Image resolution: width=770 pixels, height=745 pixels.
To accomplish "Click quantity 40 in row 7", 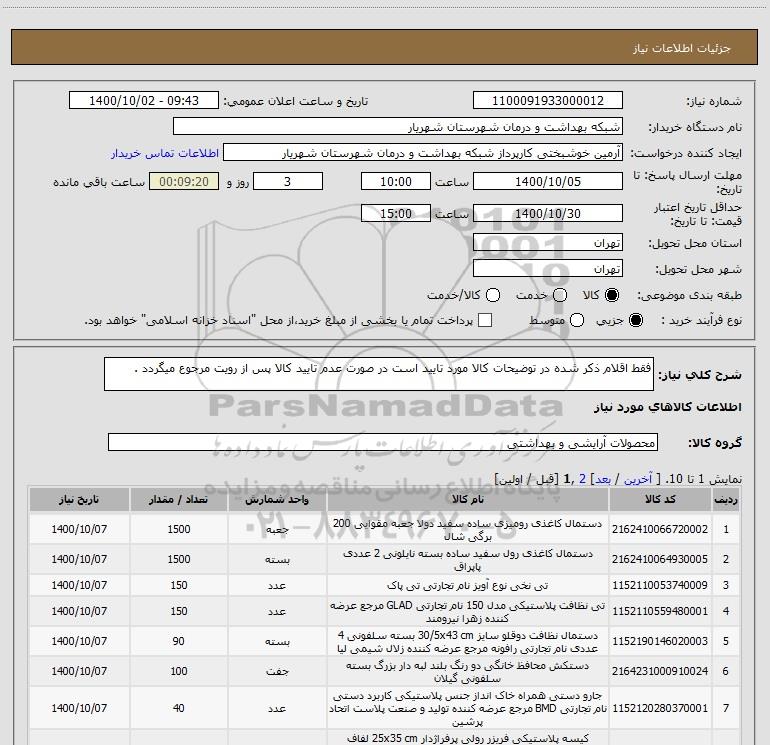I will coord(179,708).
